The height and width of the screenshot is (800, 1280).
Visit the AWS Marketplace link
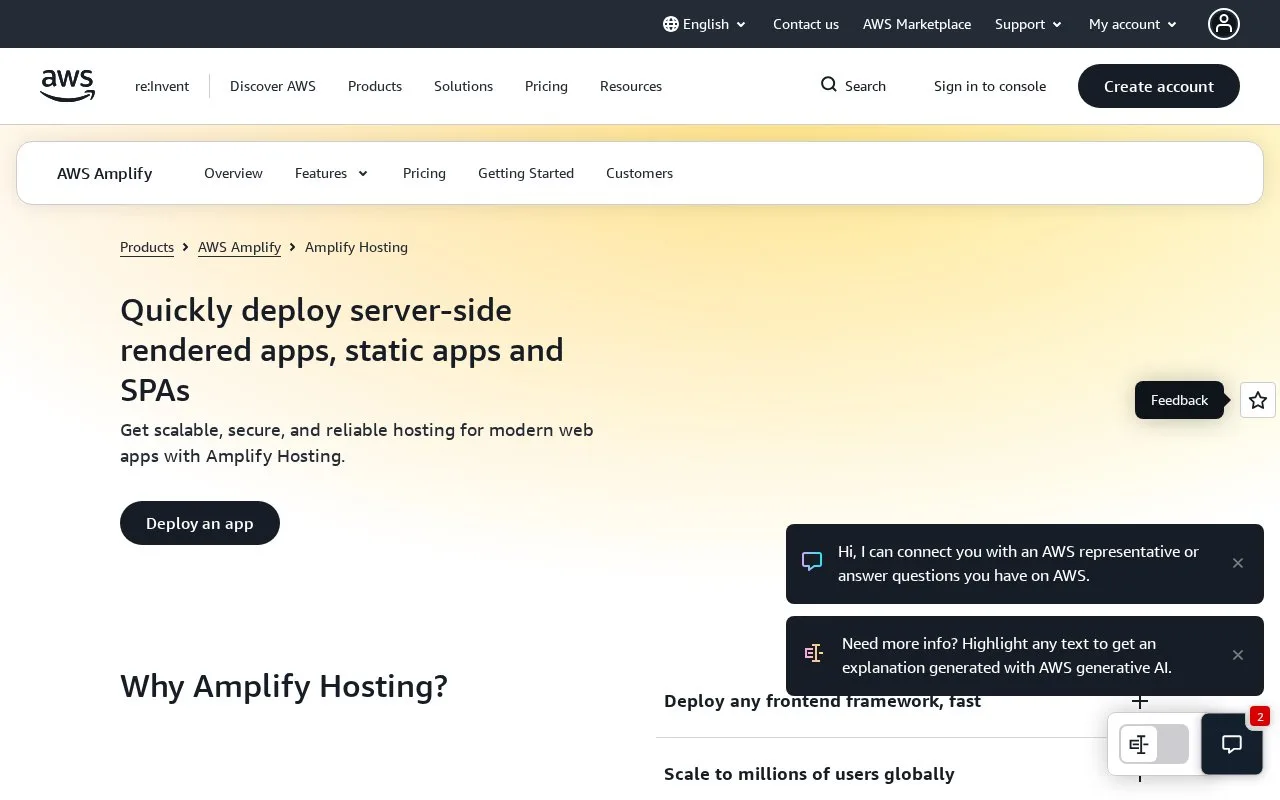coord(917,24)
